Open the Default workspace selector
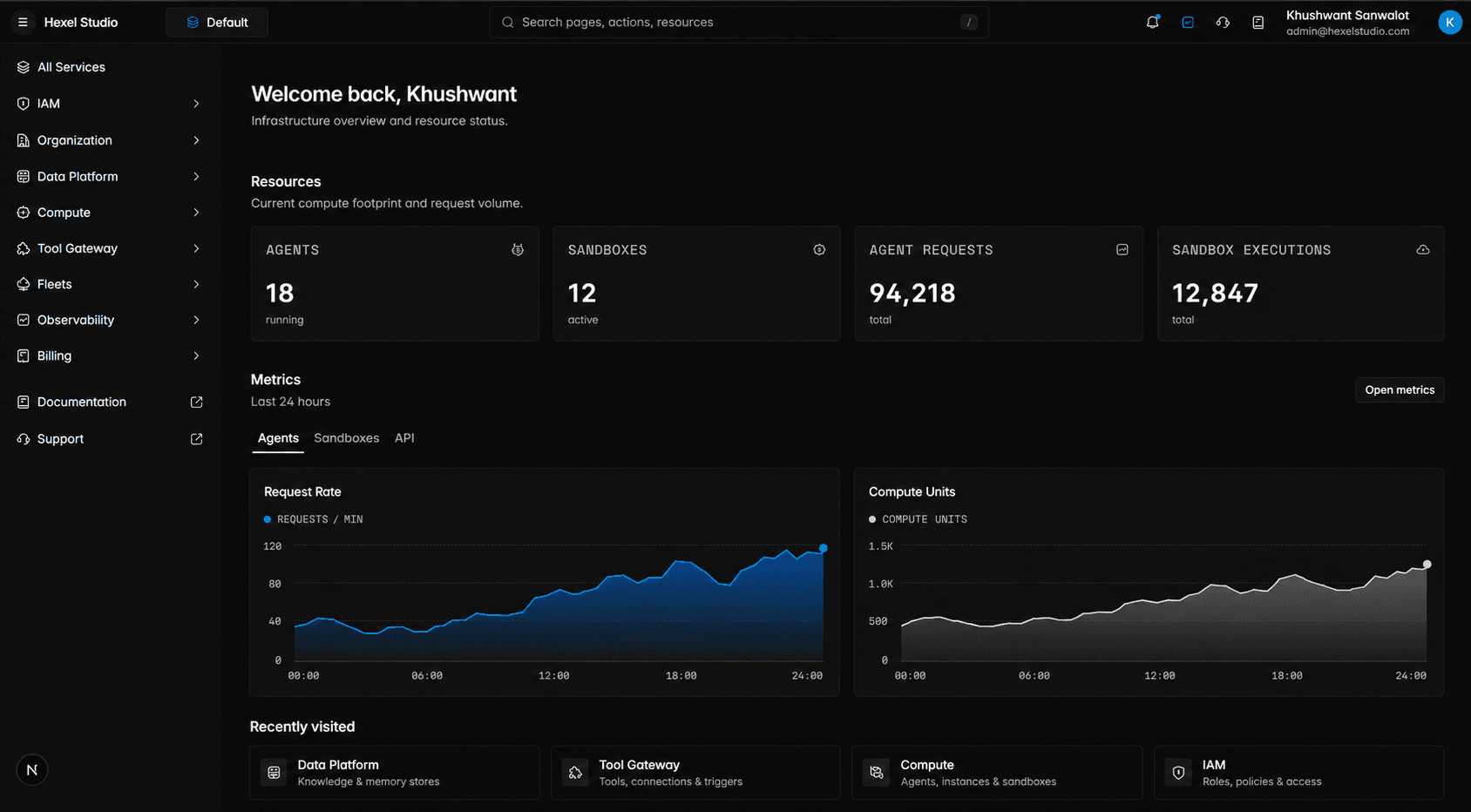The image size is (1471, 812). 217,23
